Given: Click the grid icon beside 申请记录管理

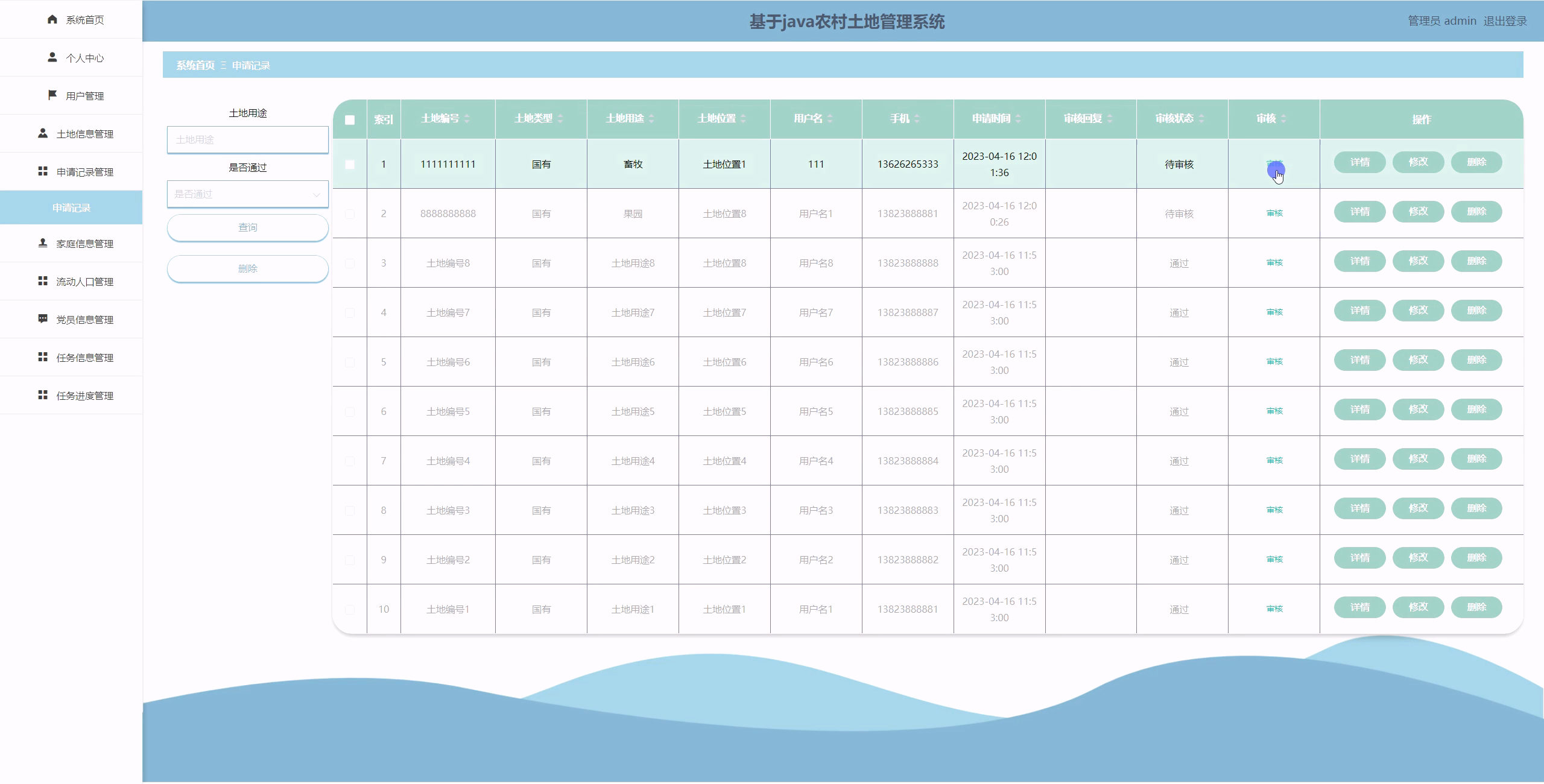Looking at the screenshot, I should (42, 170).
